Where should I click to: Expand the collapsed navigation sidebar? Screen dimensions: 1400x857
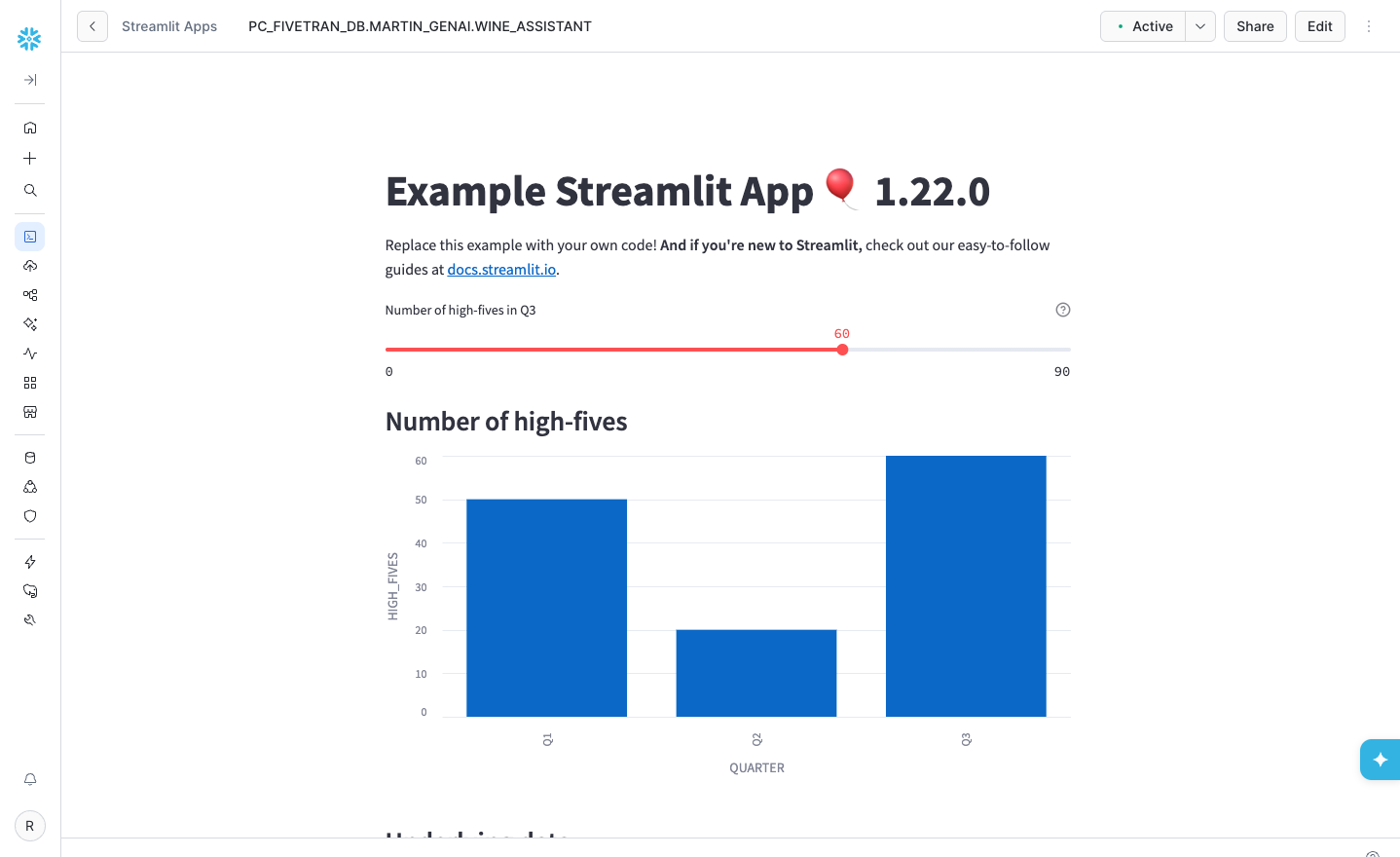coord(30,80)
